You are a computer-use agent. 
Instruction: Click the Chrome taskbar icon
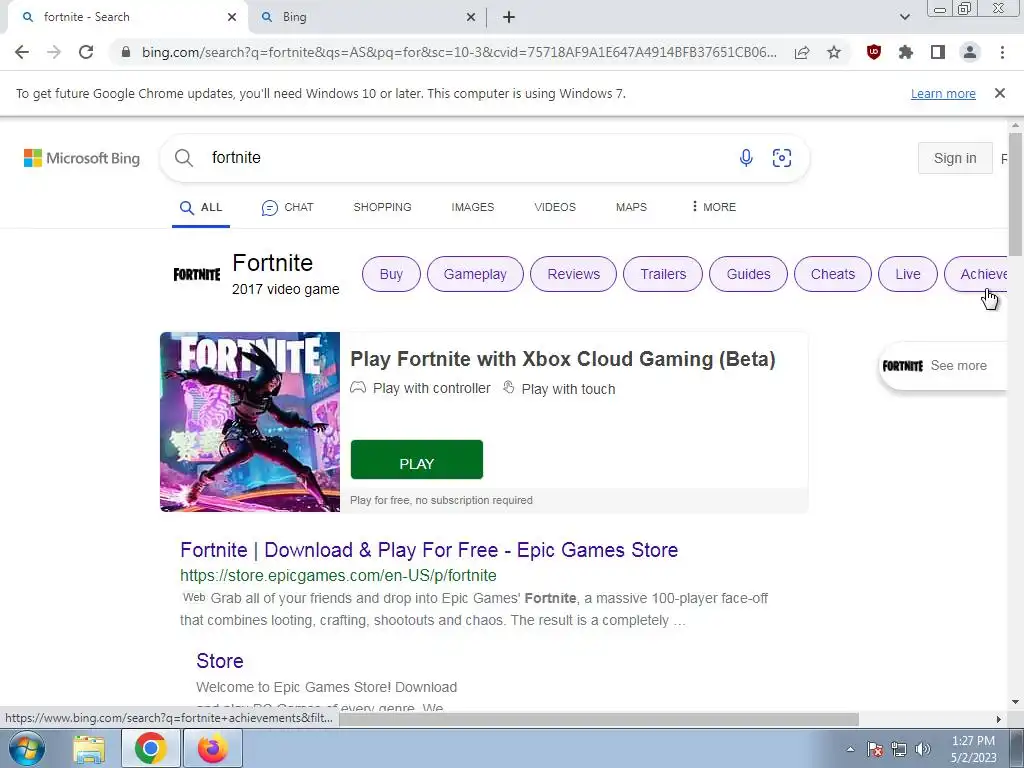pyautogui.click(x=150, y=748)
